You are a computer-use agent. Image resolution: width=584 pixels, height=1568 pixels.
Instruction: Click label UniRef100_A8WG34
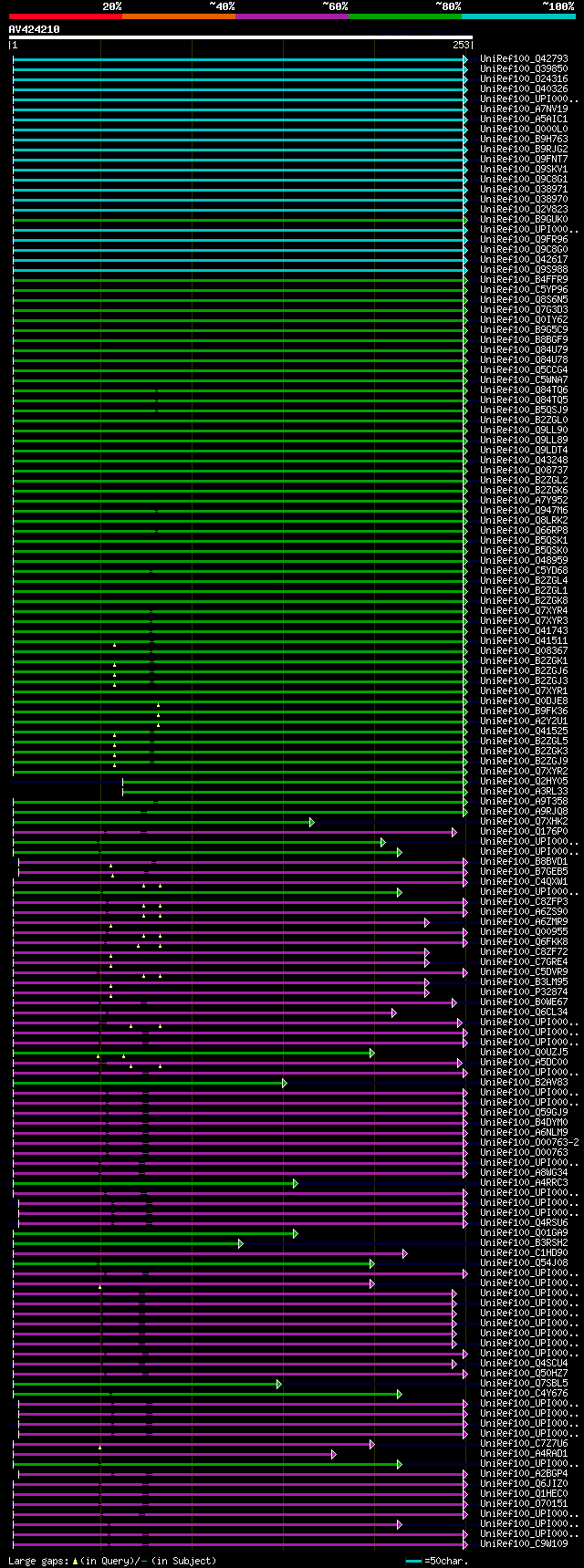coord(524,1172)
